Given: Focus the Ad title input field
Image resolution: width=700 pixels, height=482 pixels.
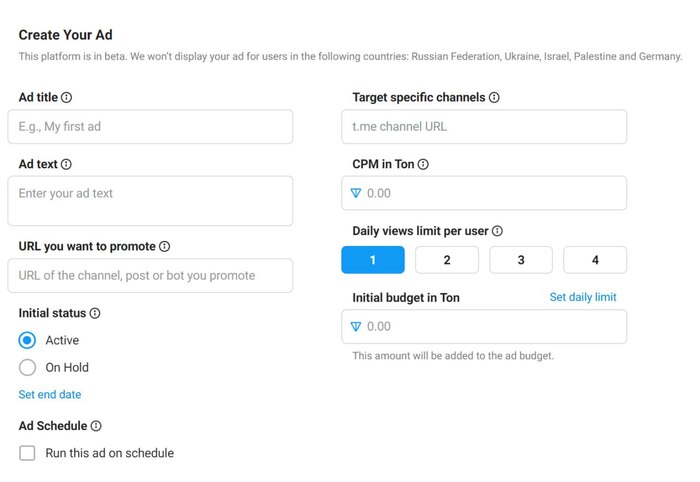Looking at the screenshot, I should click(x=150, y=127).
